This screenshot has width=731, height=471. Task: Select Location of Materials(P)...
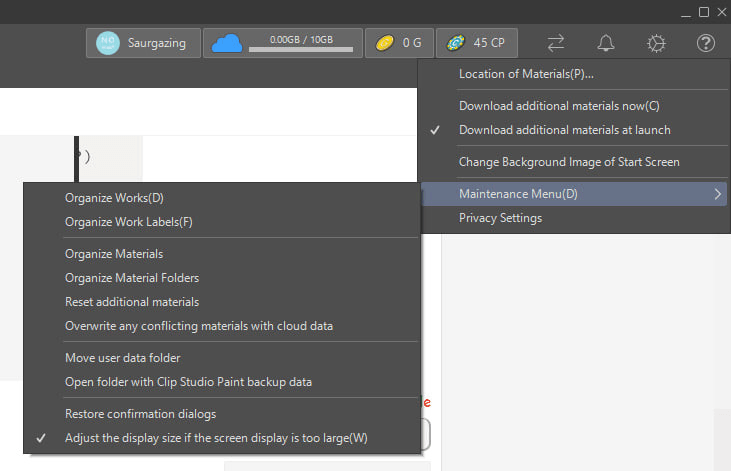click(574, 74)
